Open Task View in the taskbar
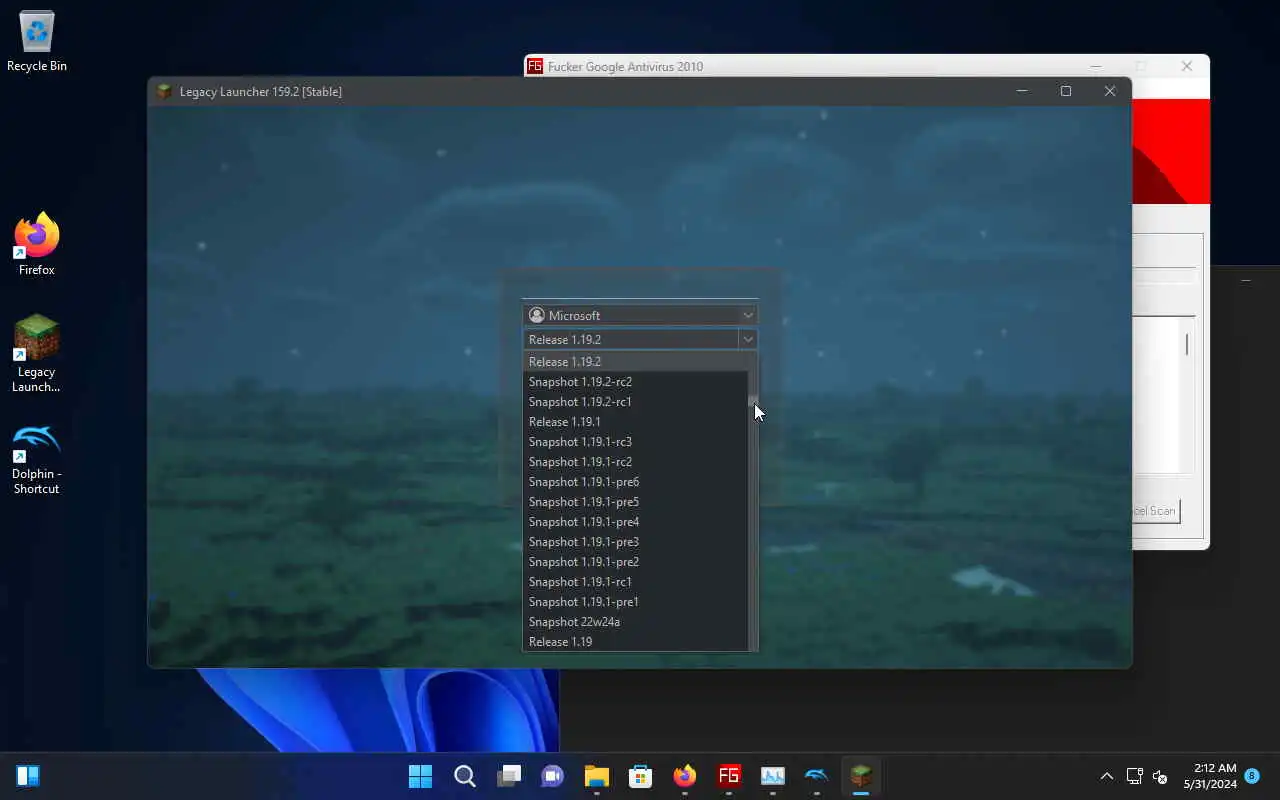 click(509, 776)
